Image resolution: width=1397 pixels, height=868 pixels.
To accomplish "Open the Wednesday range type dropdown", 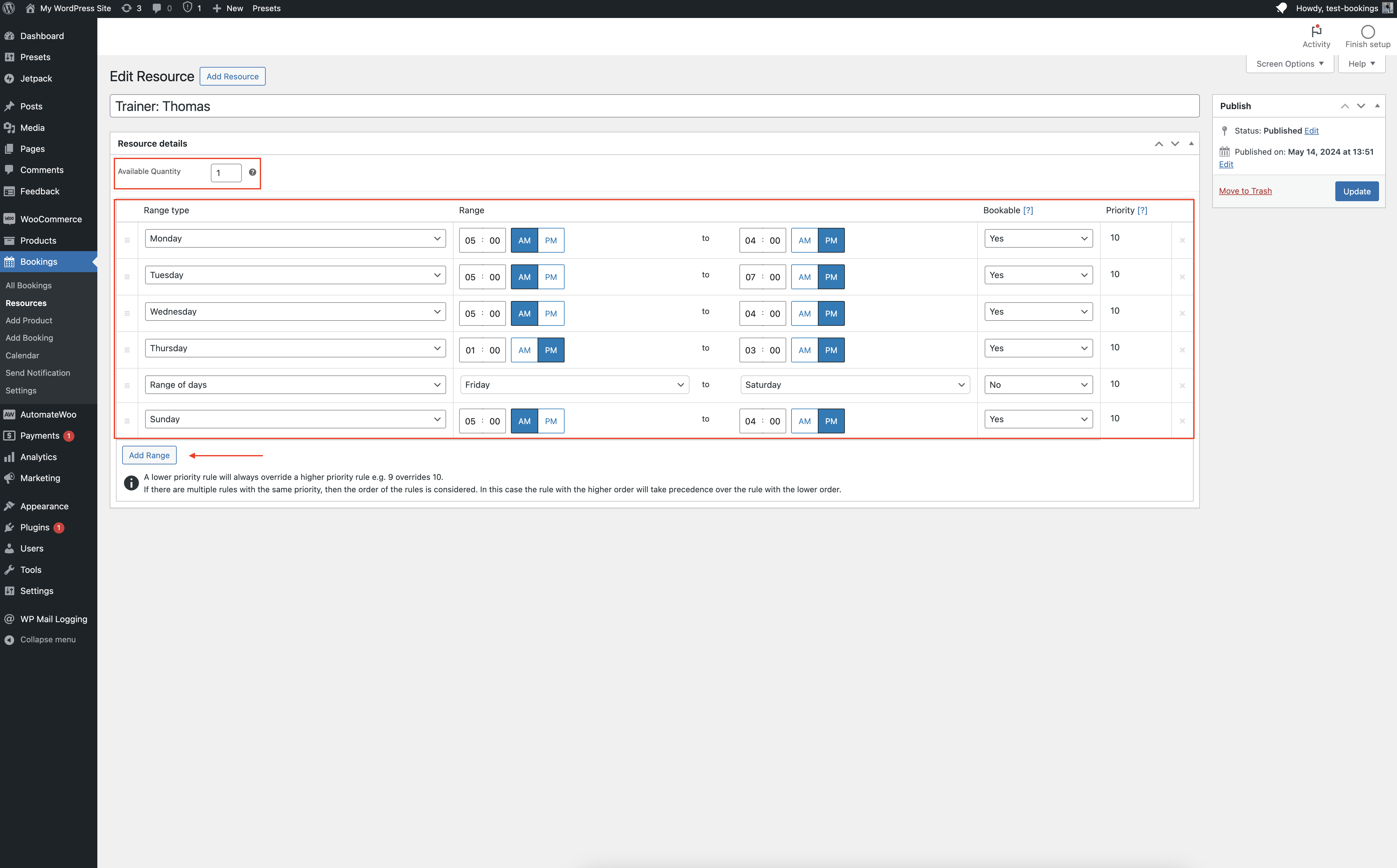I will 295,312.
